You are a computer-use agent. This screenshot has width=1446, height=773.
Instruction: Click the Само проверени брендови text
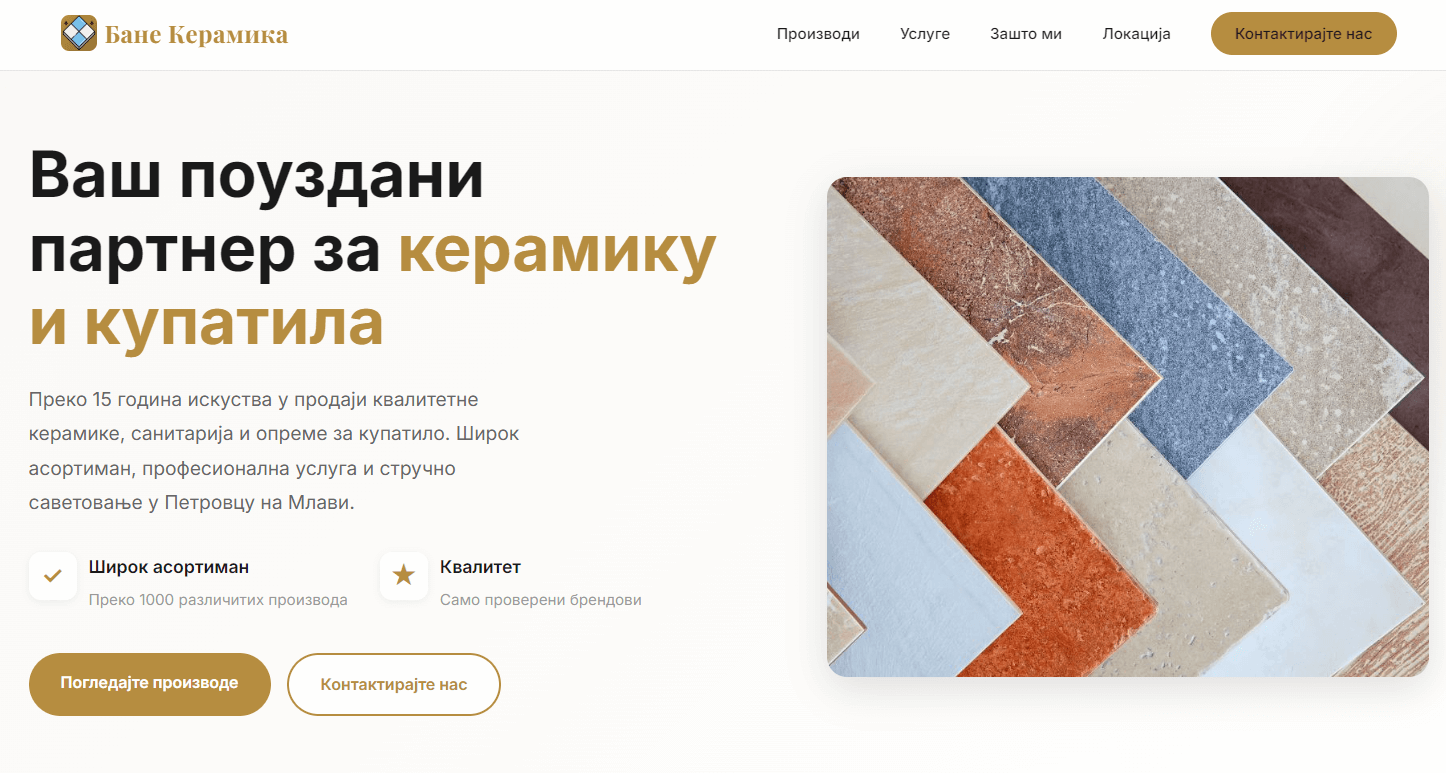coord(541,600)
